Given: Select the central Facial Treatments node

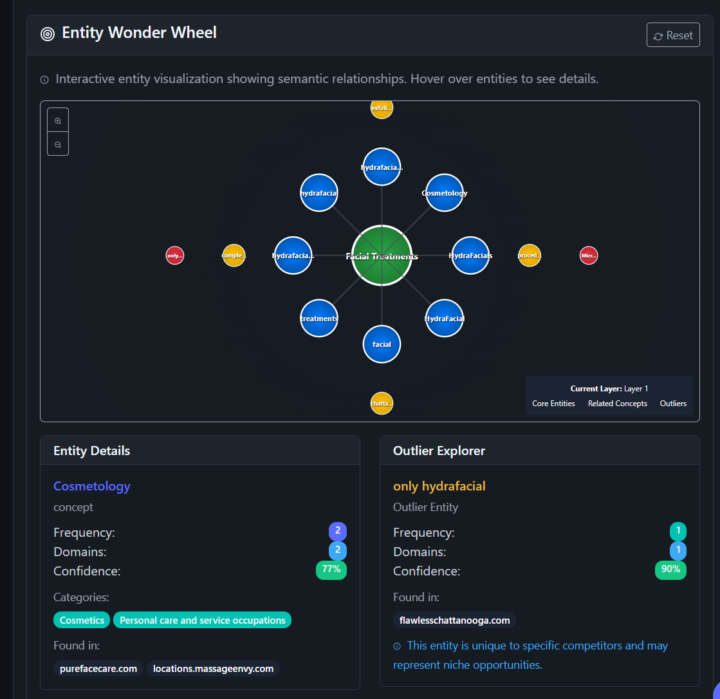Looking at the screenshot, I should pos(381,256).
